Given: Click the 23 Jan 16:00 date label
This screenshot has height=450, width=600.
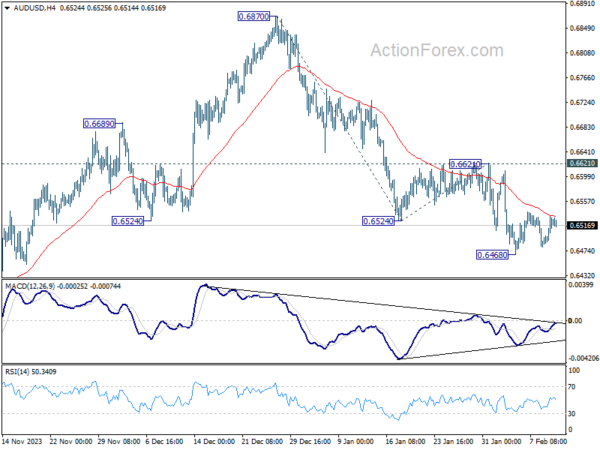Looking at the screenshot, I should point(454,441).
